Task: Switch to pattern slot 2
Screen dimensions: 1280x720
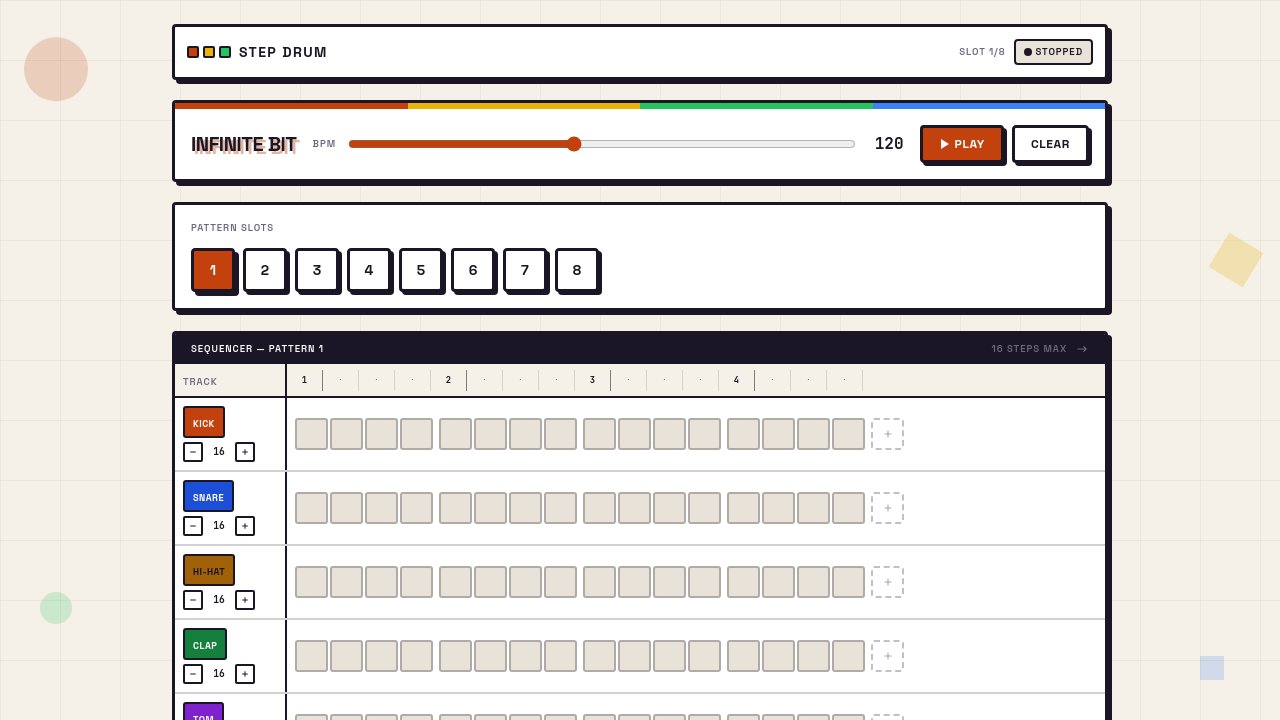Action: (265, 270)
